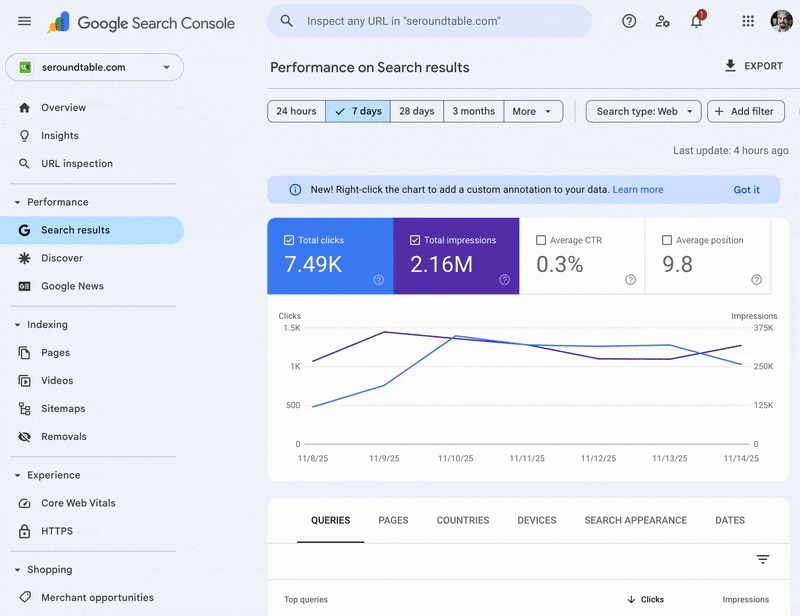Open the navigation hamburger menu
The width and height of the screenshot is (800, 616).
click(25, 21)
